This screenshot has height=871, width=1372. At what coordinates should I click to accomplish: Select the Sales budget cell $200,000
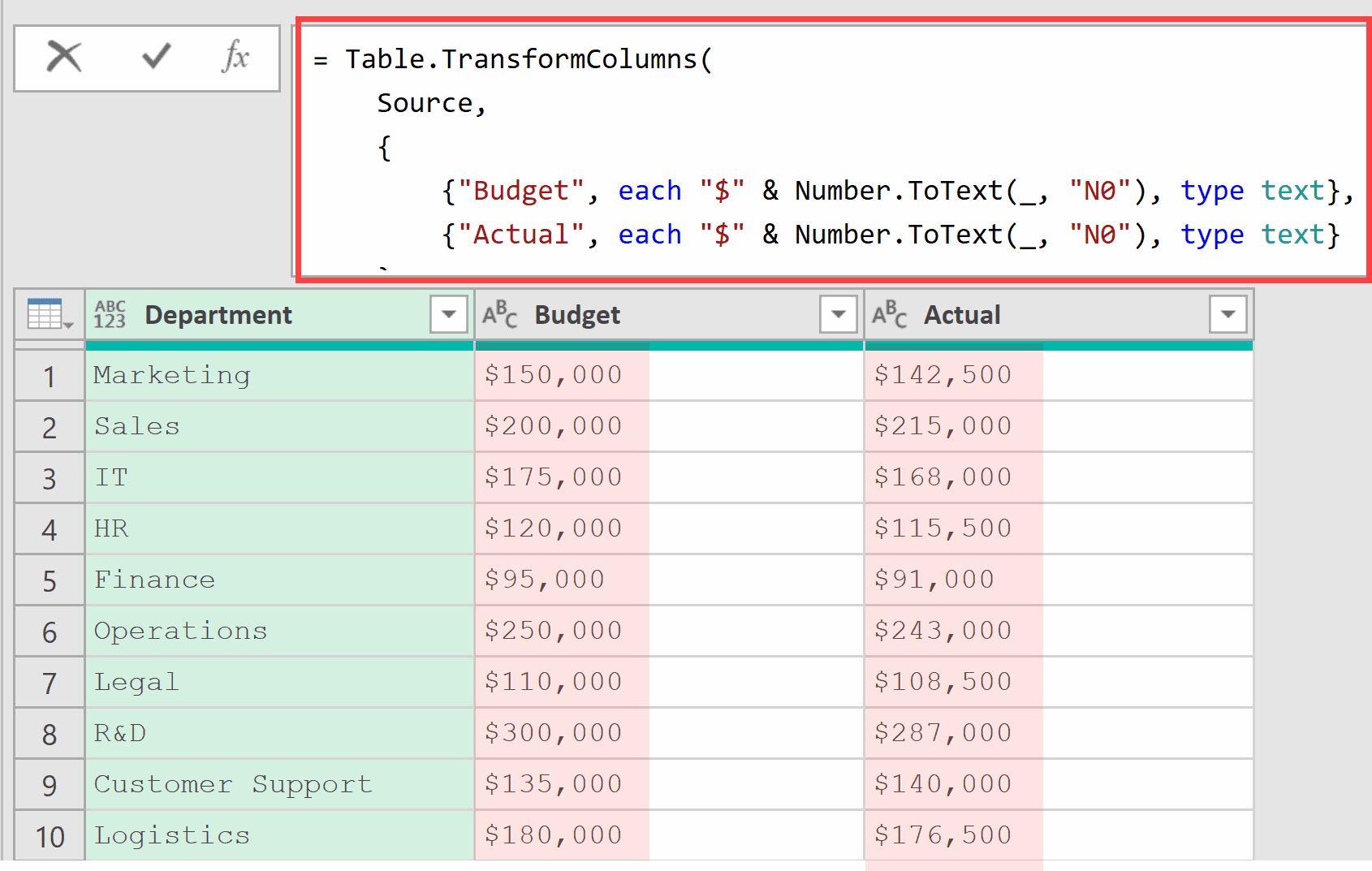click(554, 426)
